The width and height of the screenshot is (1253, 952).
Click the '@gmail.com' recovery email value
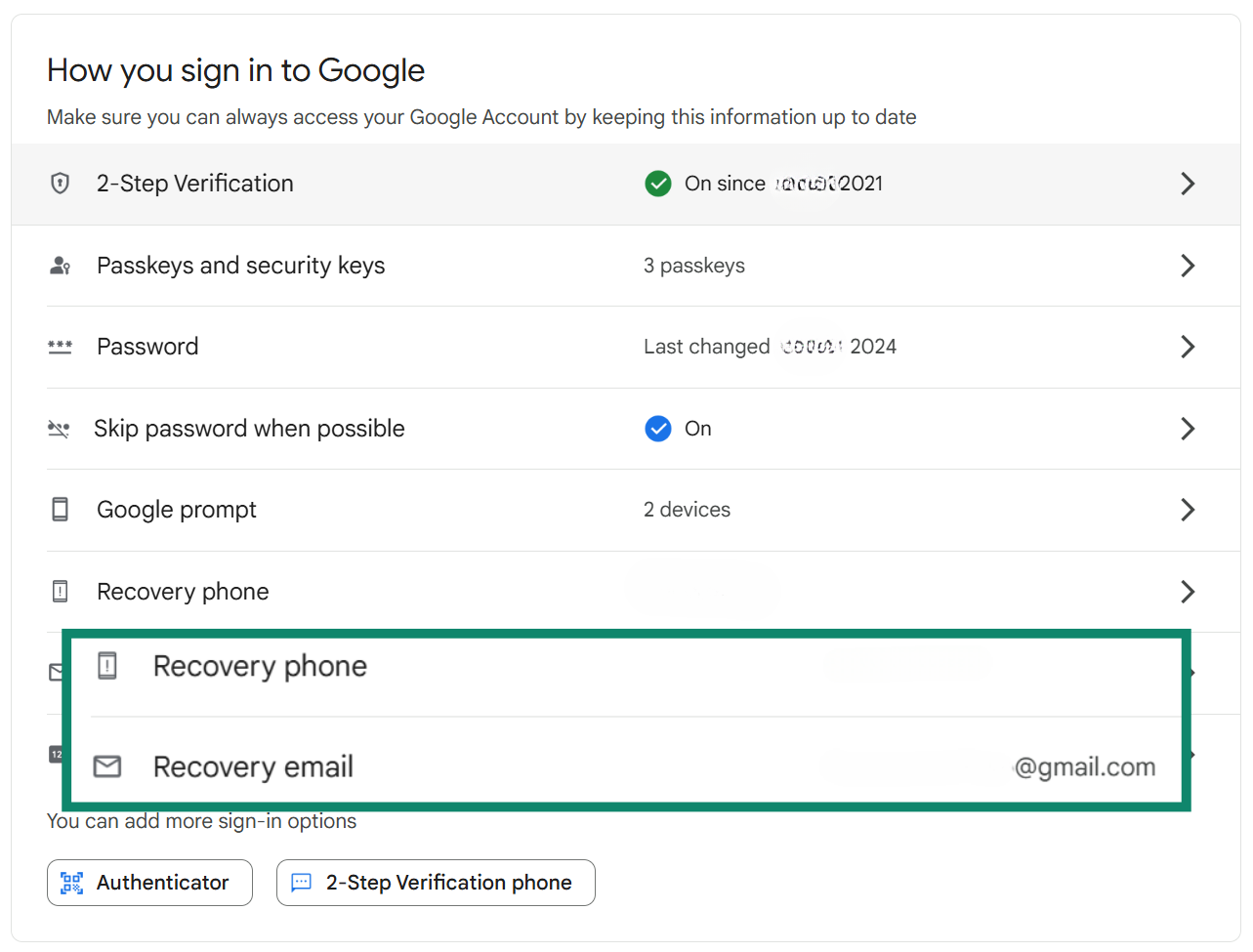[1085, 767]
